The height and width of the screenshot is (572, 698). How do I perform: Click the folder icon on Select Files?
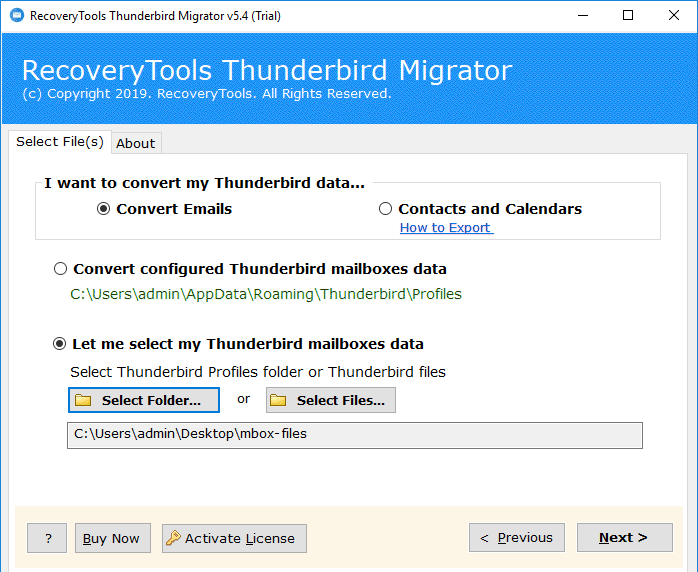point(278,400)
